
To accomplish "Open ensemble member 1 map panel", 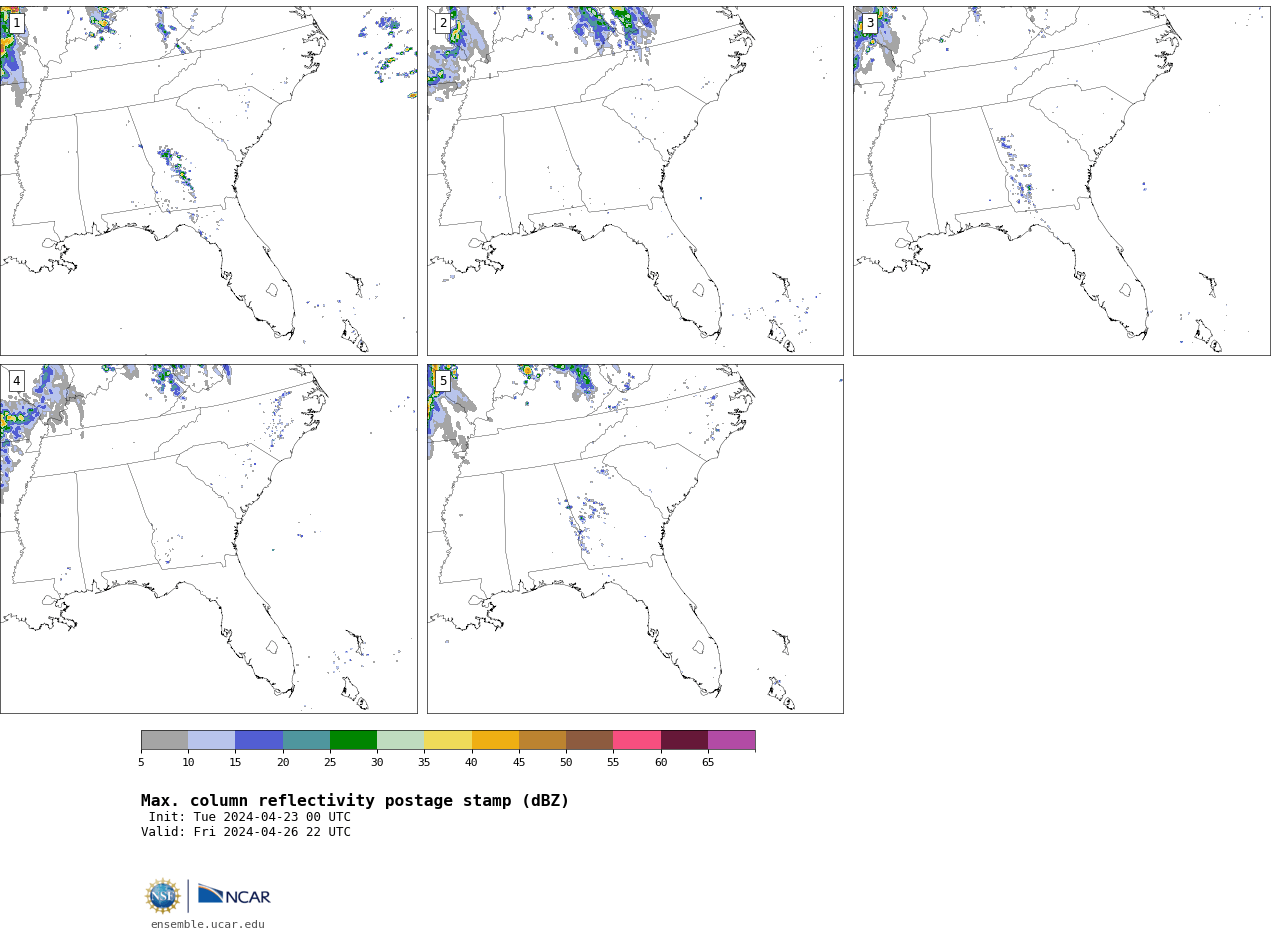I will 208,181.
